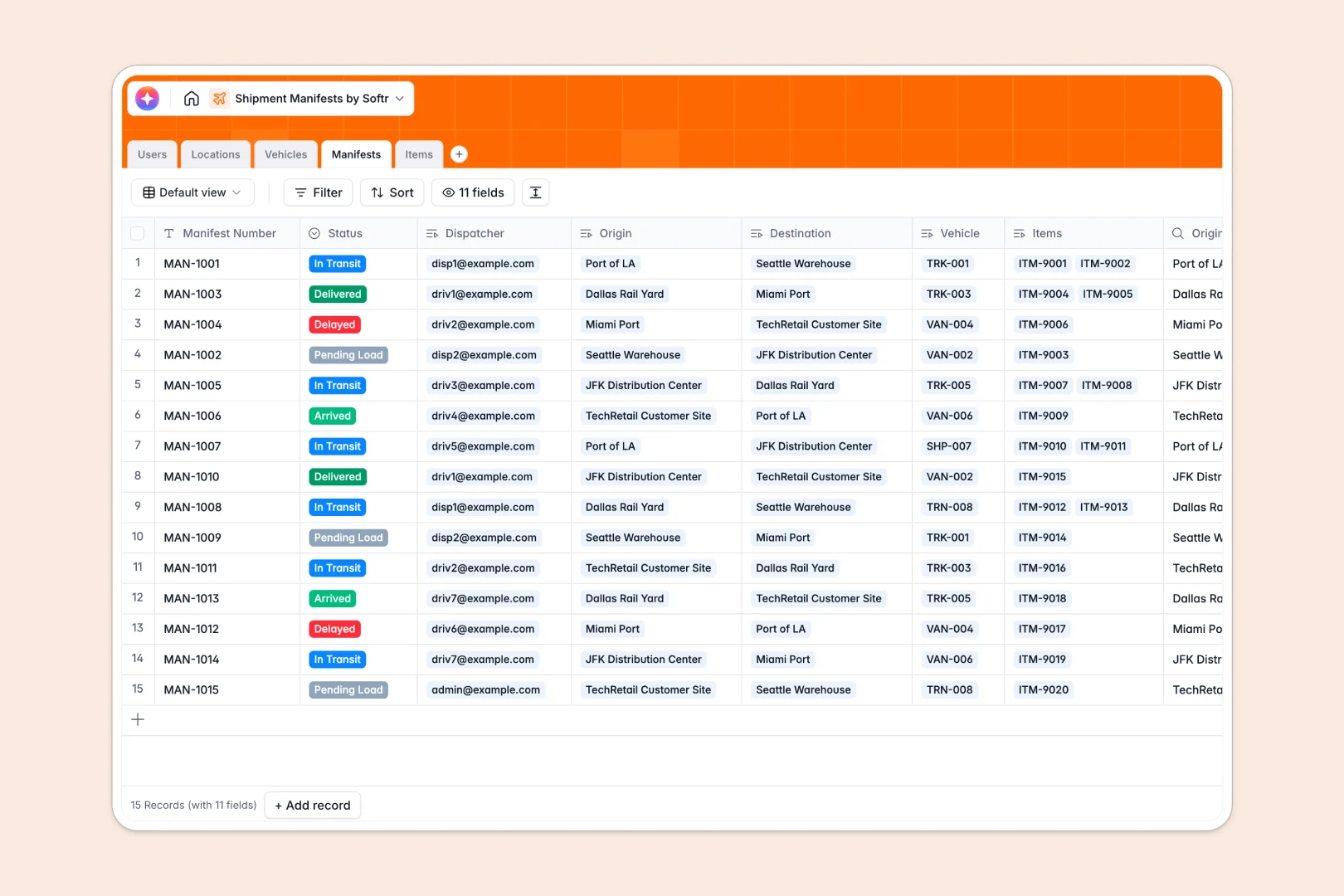Click the Destination column link icon
1344x896 pixels.
click(x=757, y=234)
